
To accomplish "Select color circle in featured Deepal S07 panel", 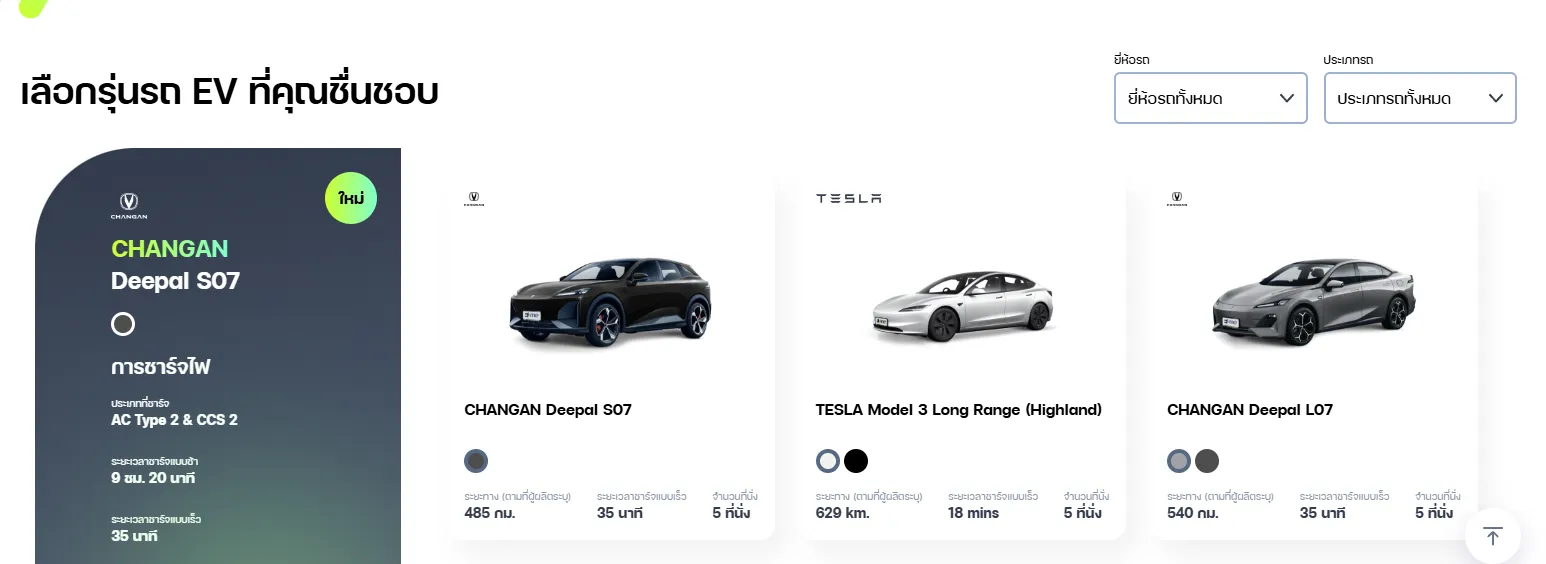I will point(123,324).
